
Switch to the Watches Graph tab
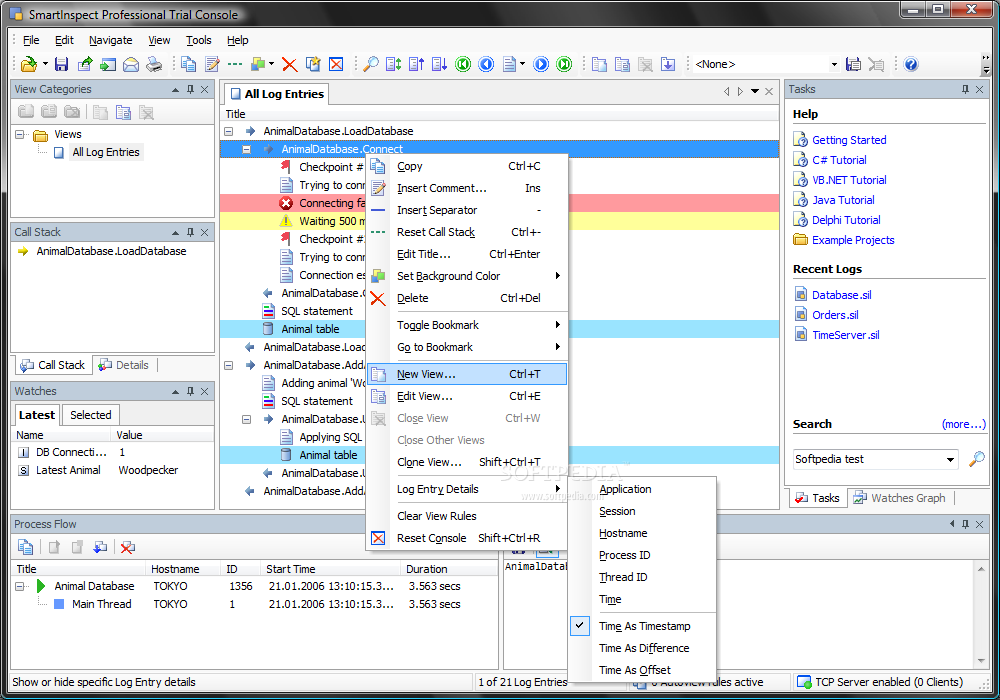(899, 498)
